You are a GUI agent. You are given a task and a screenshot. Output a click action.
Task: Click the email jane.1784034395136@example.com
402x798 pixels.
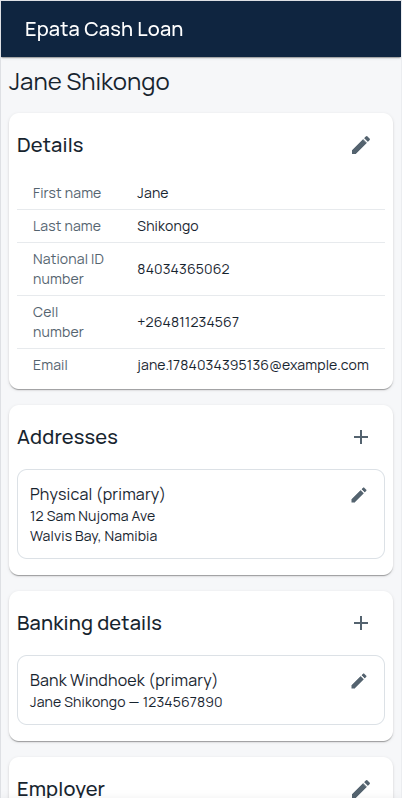[253, 365]
